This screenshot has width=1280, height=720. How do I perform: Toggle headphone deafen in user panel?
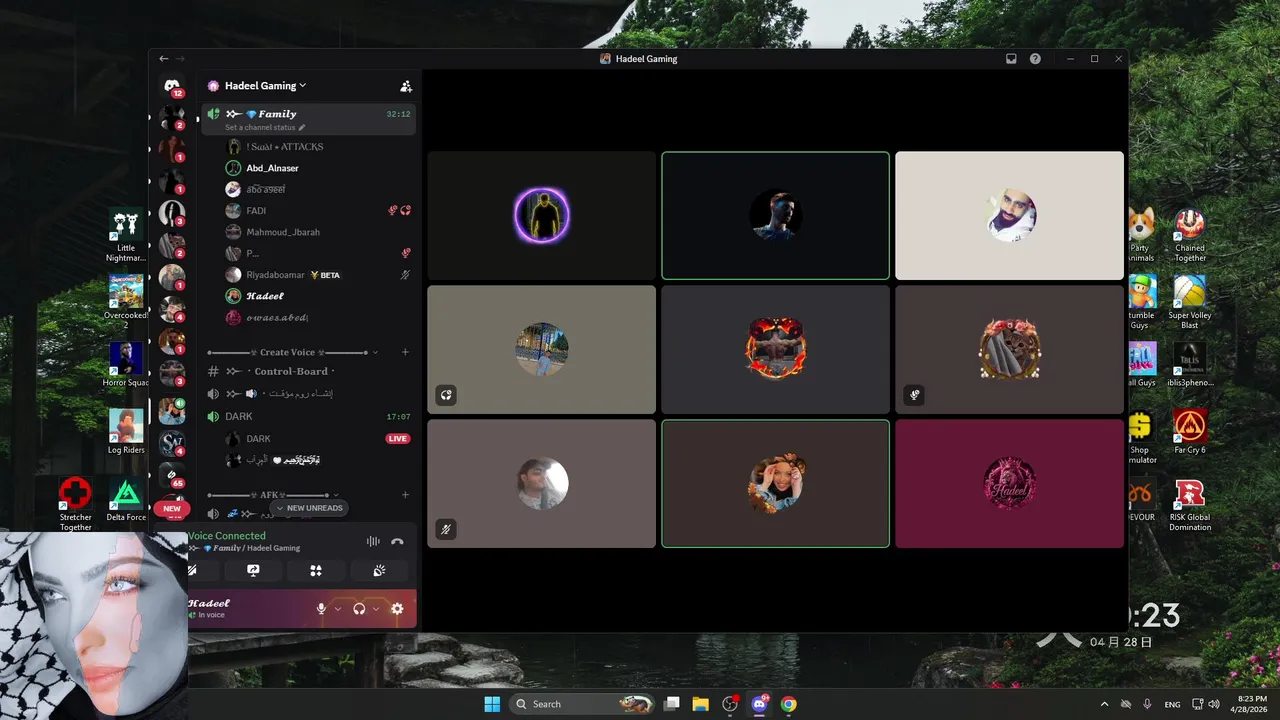pyautogui.click(x=359, y=608)
